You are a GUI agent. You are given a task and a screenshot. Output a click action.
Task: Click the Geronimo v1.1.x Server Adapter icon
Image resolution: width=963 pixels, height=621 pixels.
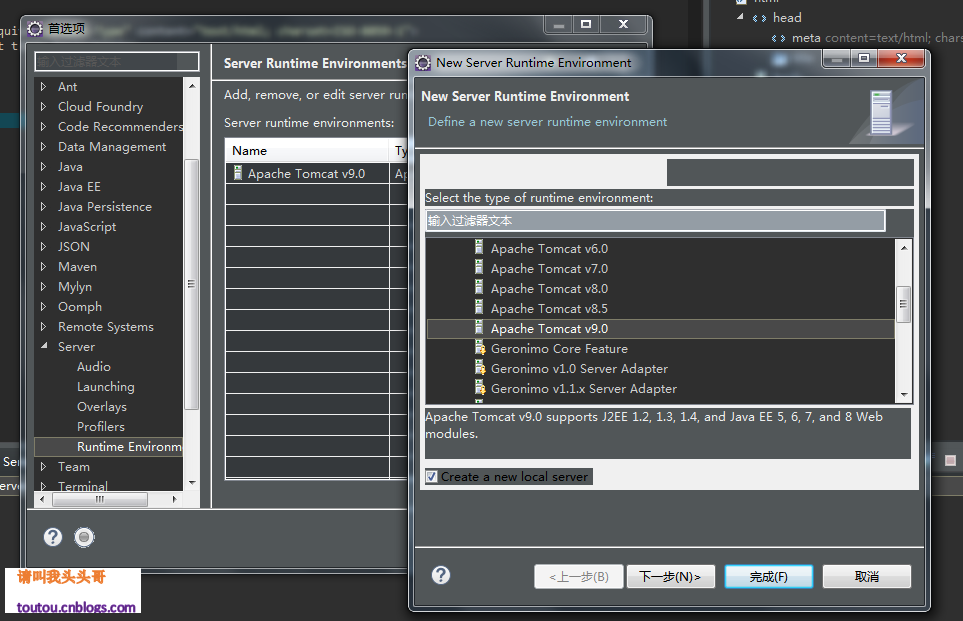pos(480,388)
